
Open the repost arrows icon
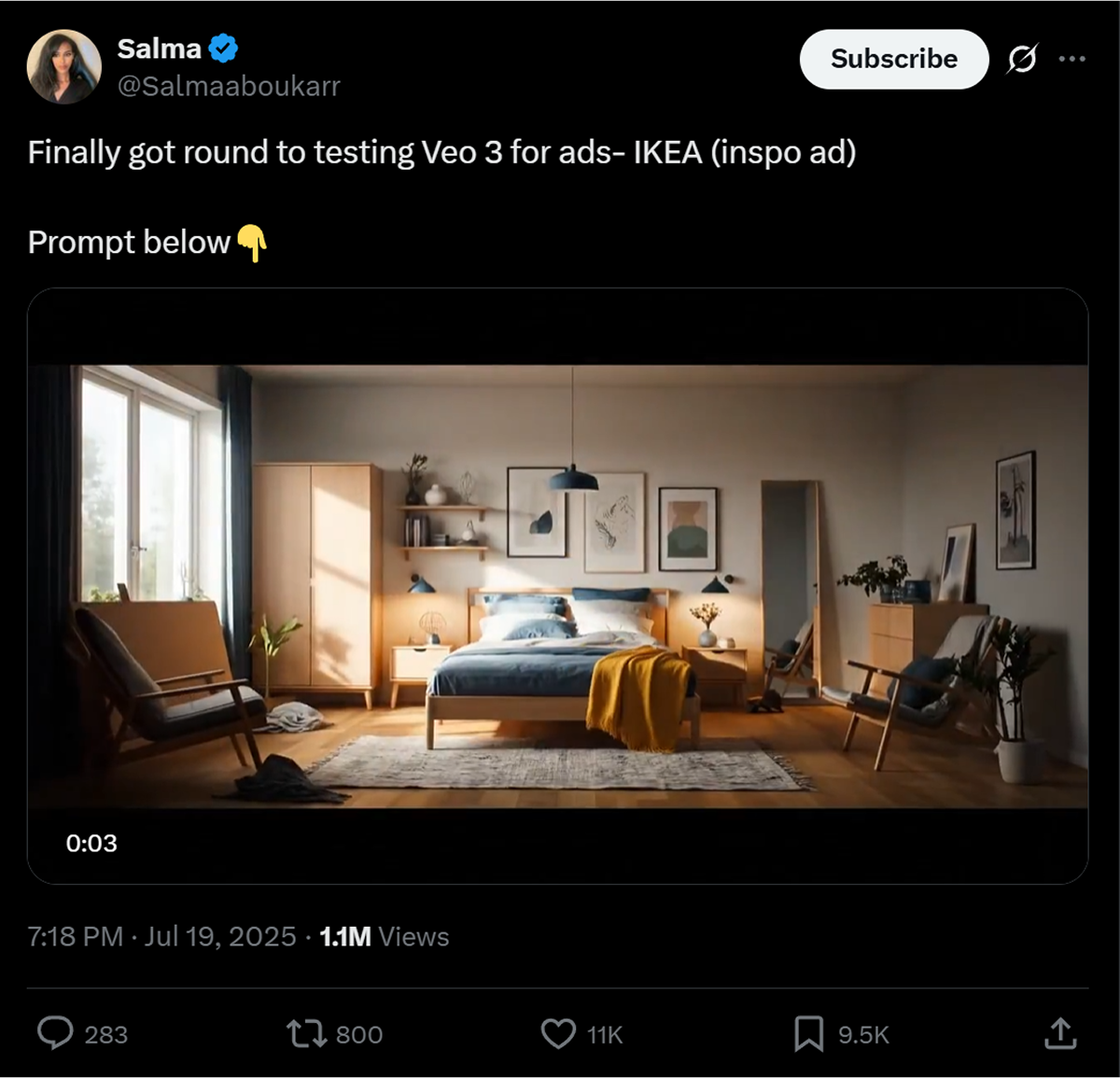pyautogui.click(x=305, y=1033)
